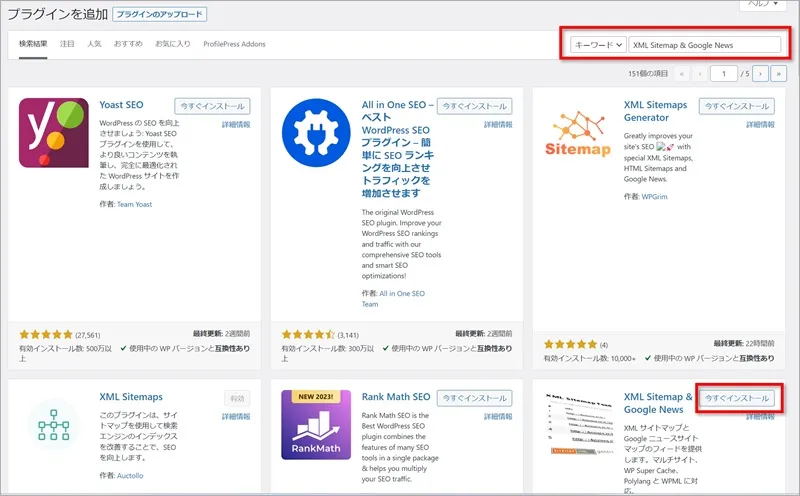Switch to the ProfilePress Addons tab
The height and width of the screenshot is (496, 800).
[234, 44]
